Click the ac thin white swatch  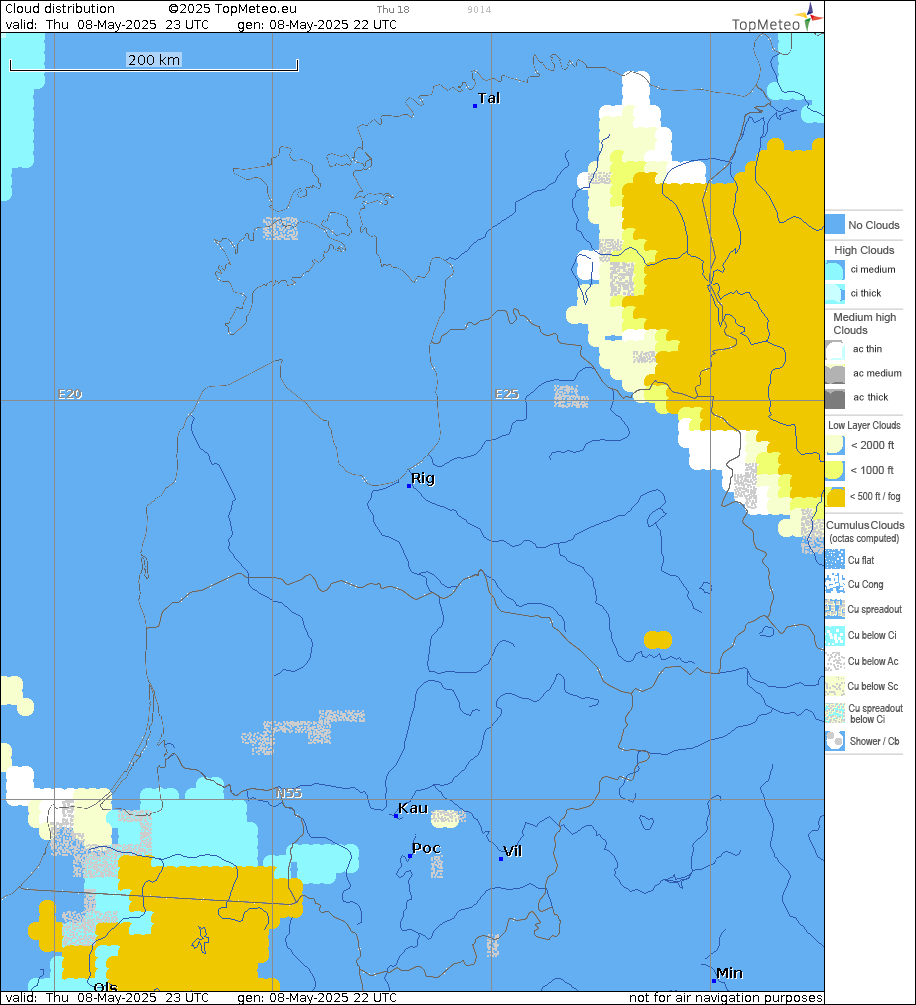pos(835,349)
